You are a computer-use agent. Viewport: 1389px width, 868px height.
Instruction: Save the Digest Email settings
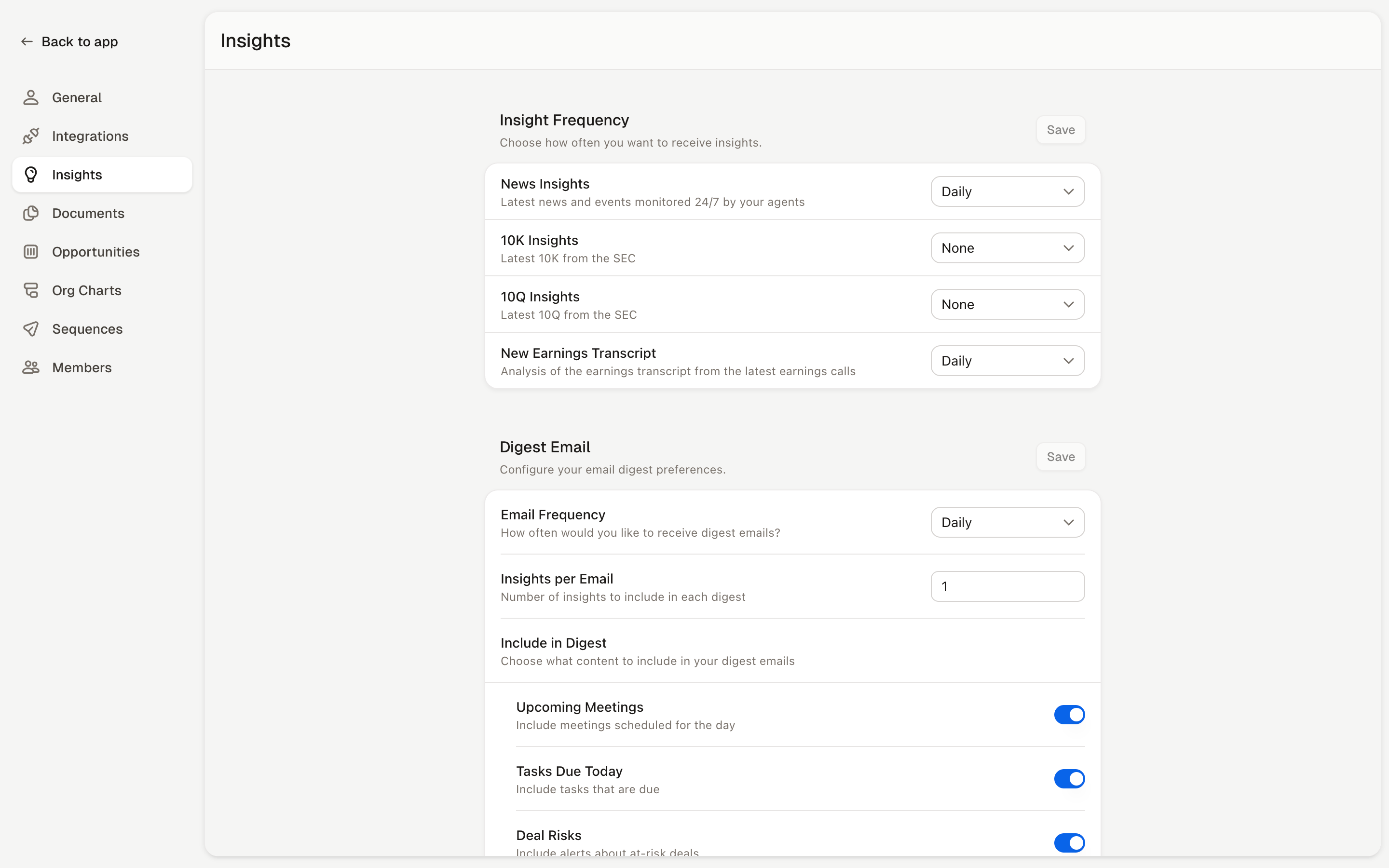coord(1060,457)
